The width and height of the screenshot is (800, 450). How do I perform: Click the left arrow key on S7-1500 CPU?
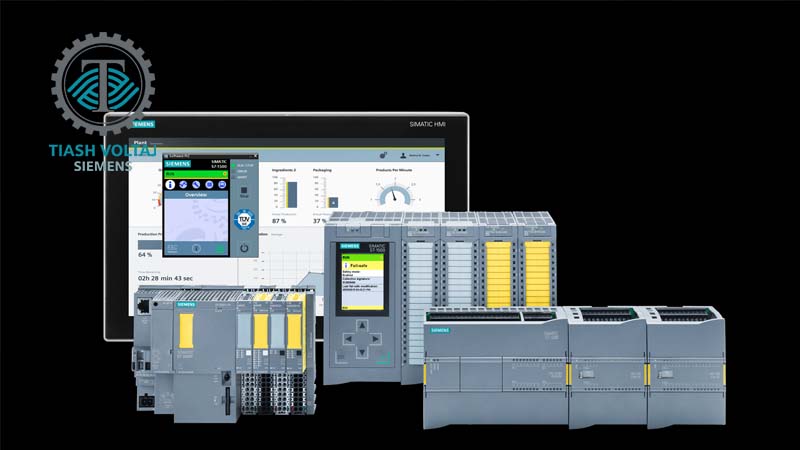click(348, 338)
